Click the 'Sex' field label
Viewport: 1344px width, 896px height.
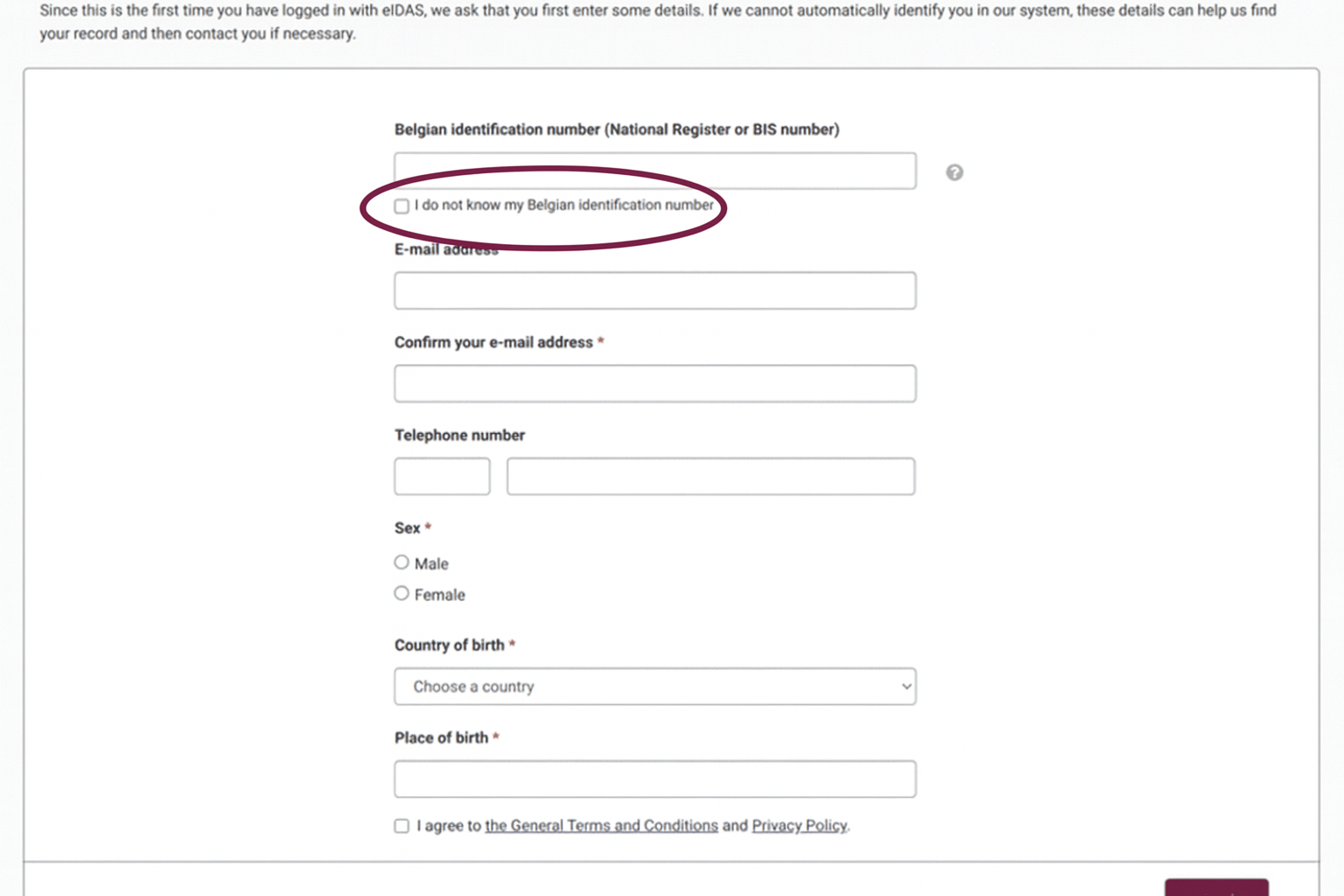(x=407, y=528)
